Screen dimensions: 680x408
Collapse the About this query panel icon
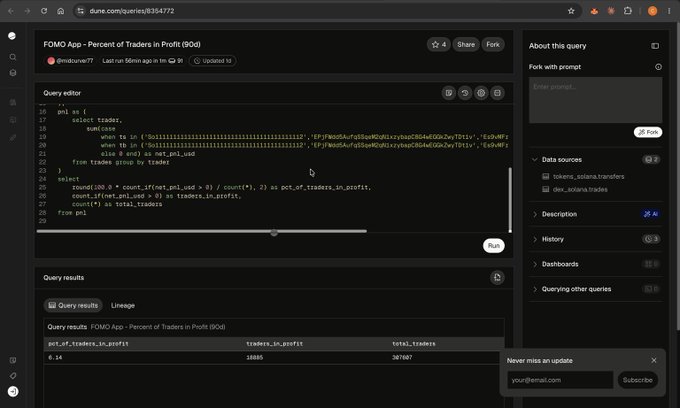click(655, 46)
